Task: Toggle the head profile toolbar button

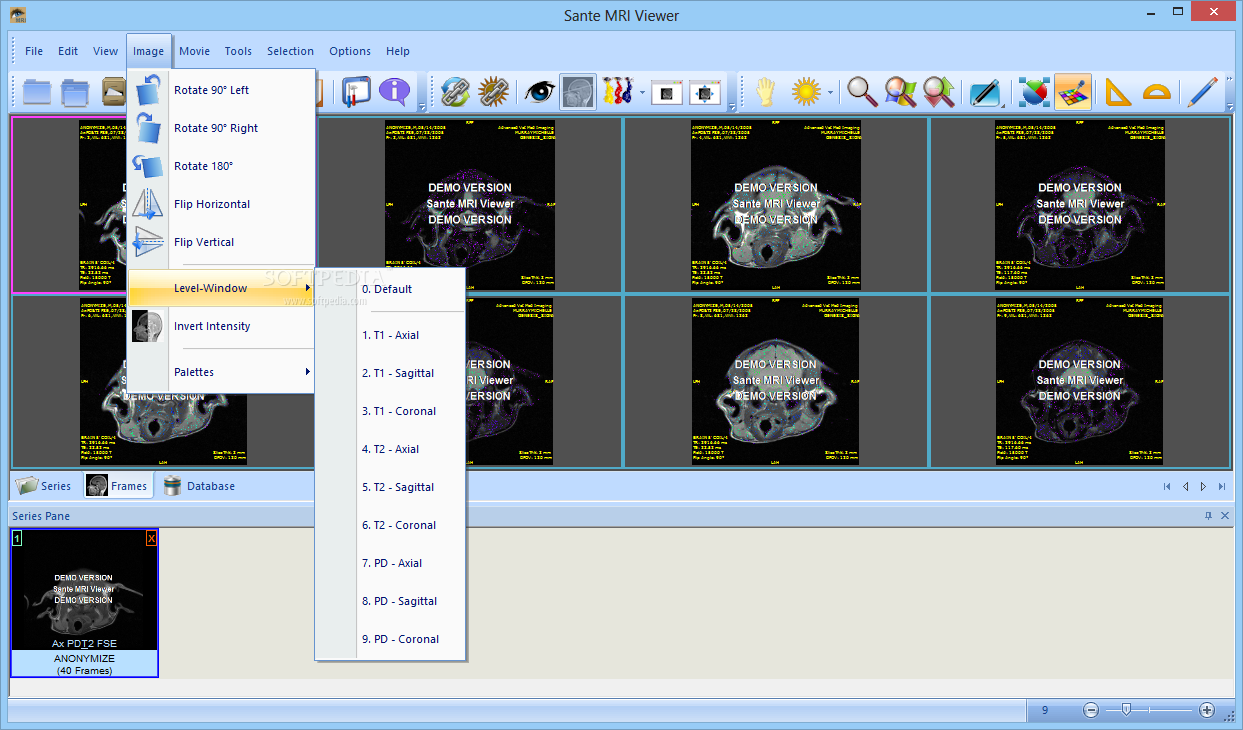Action: coord(578,92)
